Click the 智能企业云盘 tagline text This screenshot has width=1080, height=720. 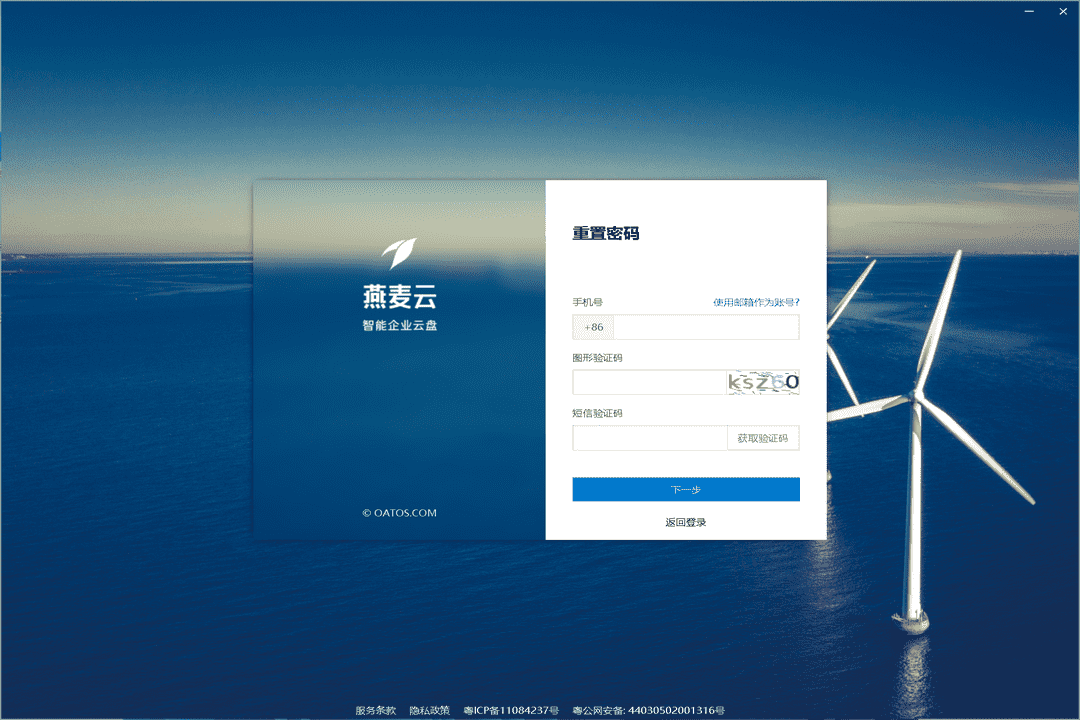pyautogui.click(x=399, y=322)
